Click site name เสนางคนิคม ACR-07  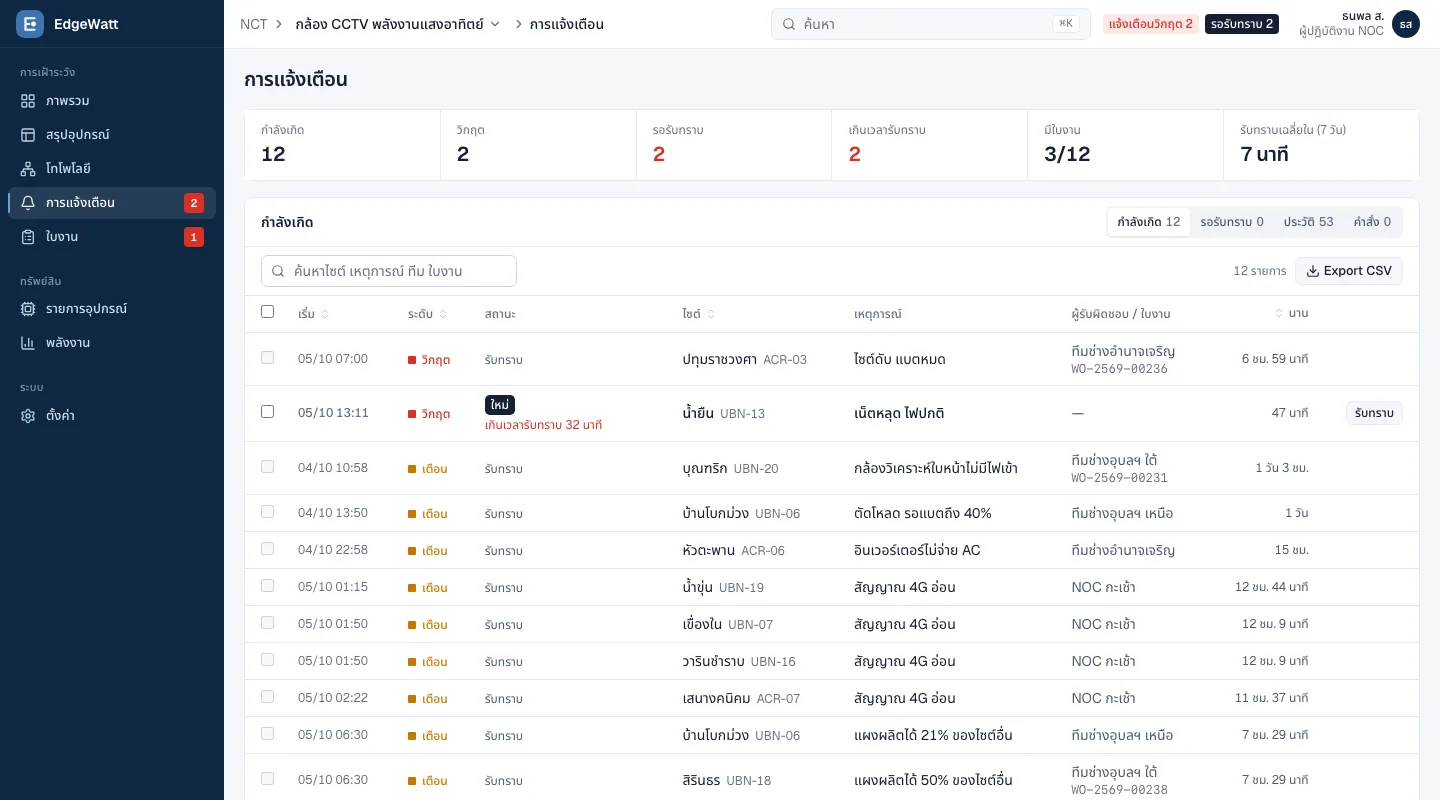coord(741,698)
